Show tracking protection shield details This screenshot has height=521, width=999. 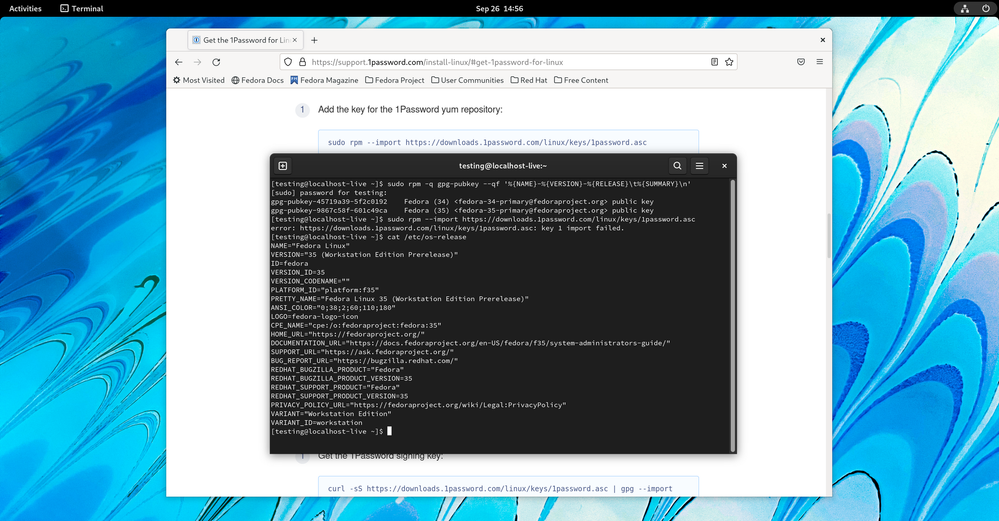288,62
